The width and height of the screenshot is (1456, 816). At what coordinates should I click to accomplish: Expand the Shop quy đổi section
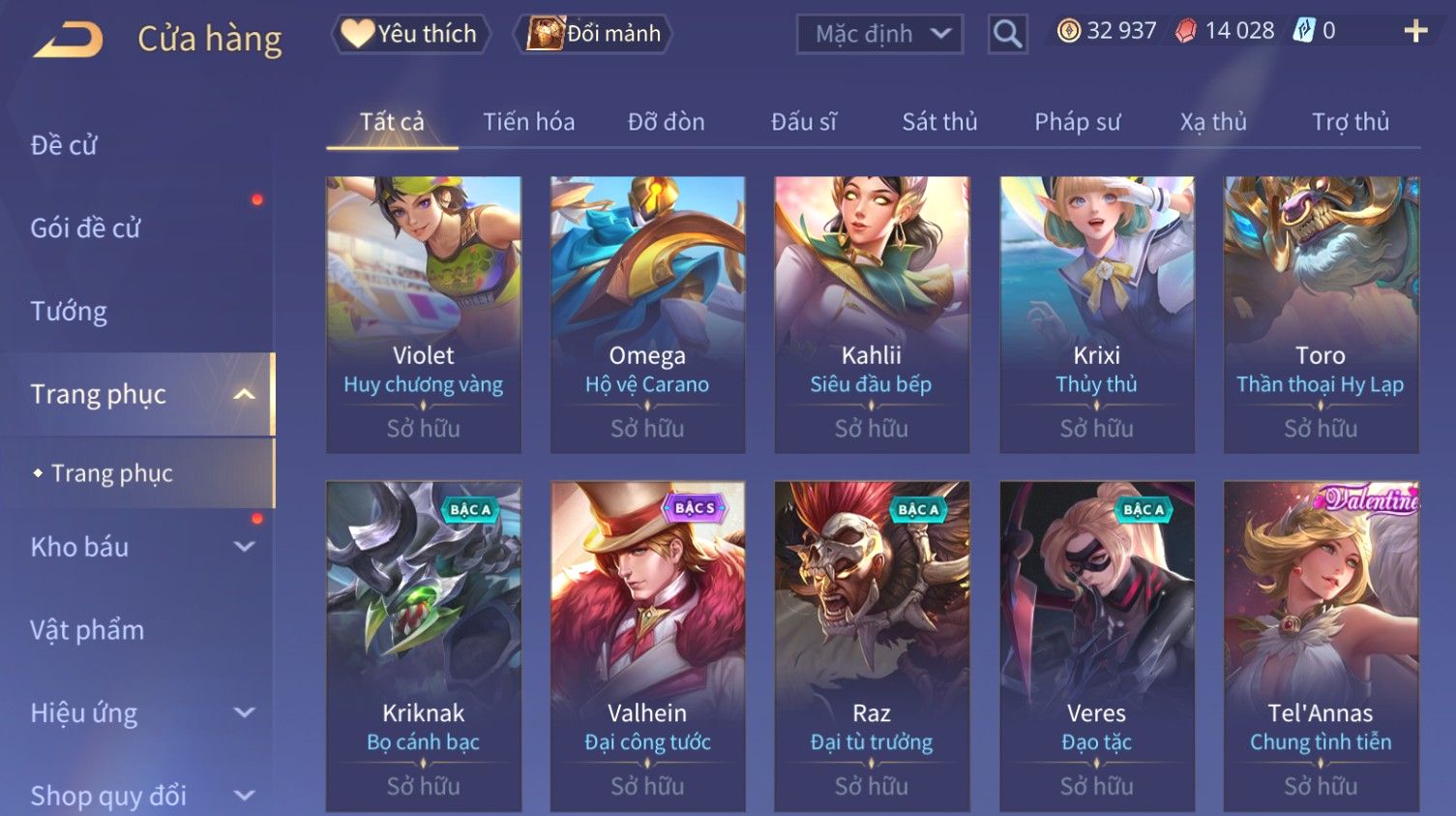point(245,796)
